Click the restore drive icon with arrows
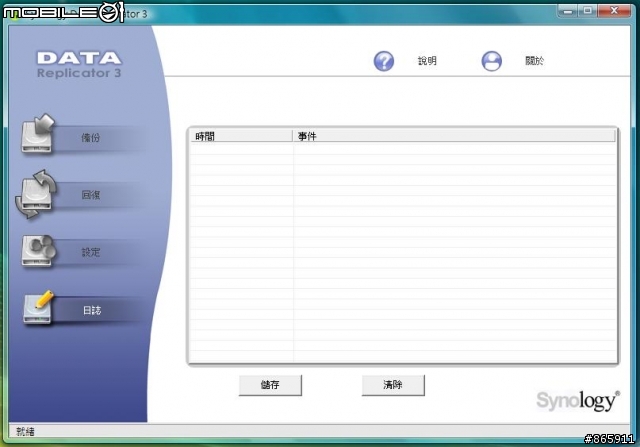The width and height of the screenshot is (640, 447). click(x=37, y=193)
